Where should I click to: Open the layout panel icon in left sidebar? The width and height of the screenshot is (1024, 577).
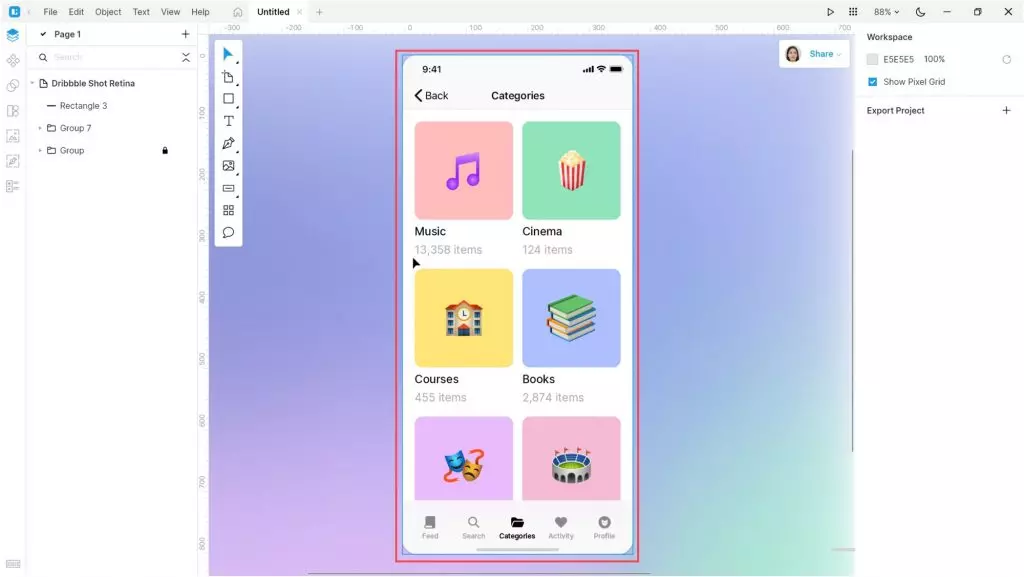tap(12, 111)
